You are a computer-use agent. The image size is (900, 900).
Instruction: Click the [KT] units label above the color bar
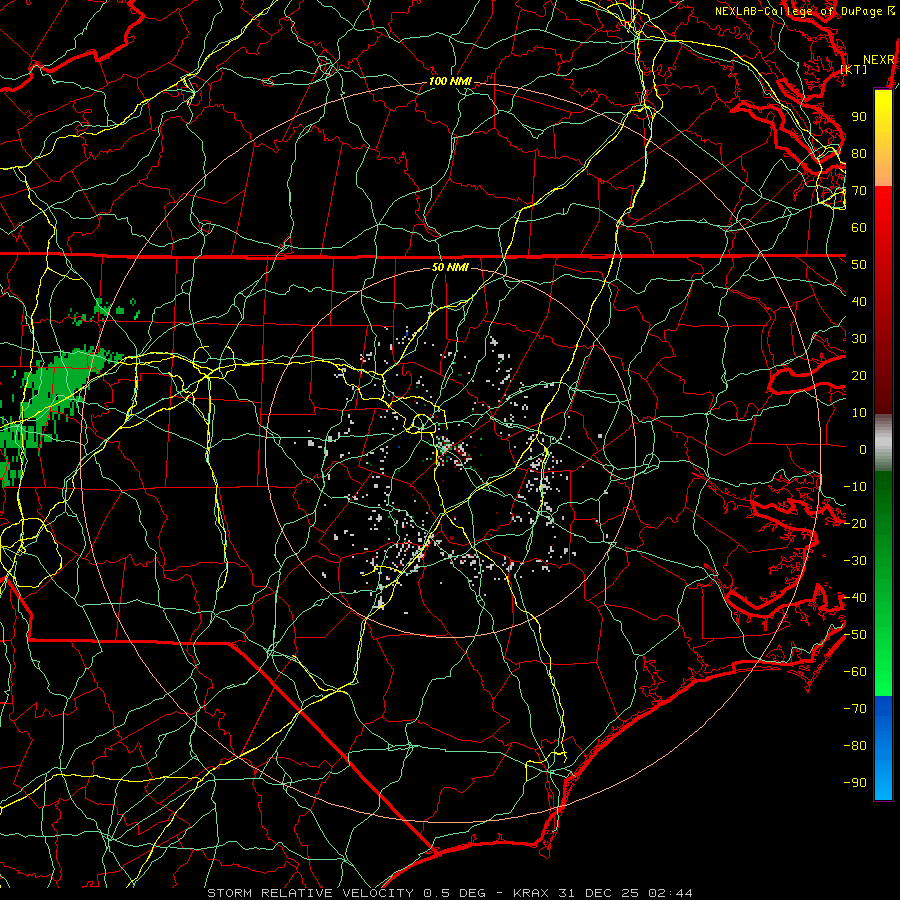(x=853, y=69)
